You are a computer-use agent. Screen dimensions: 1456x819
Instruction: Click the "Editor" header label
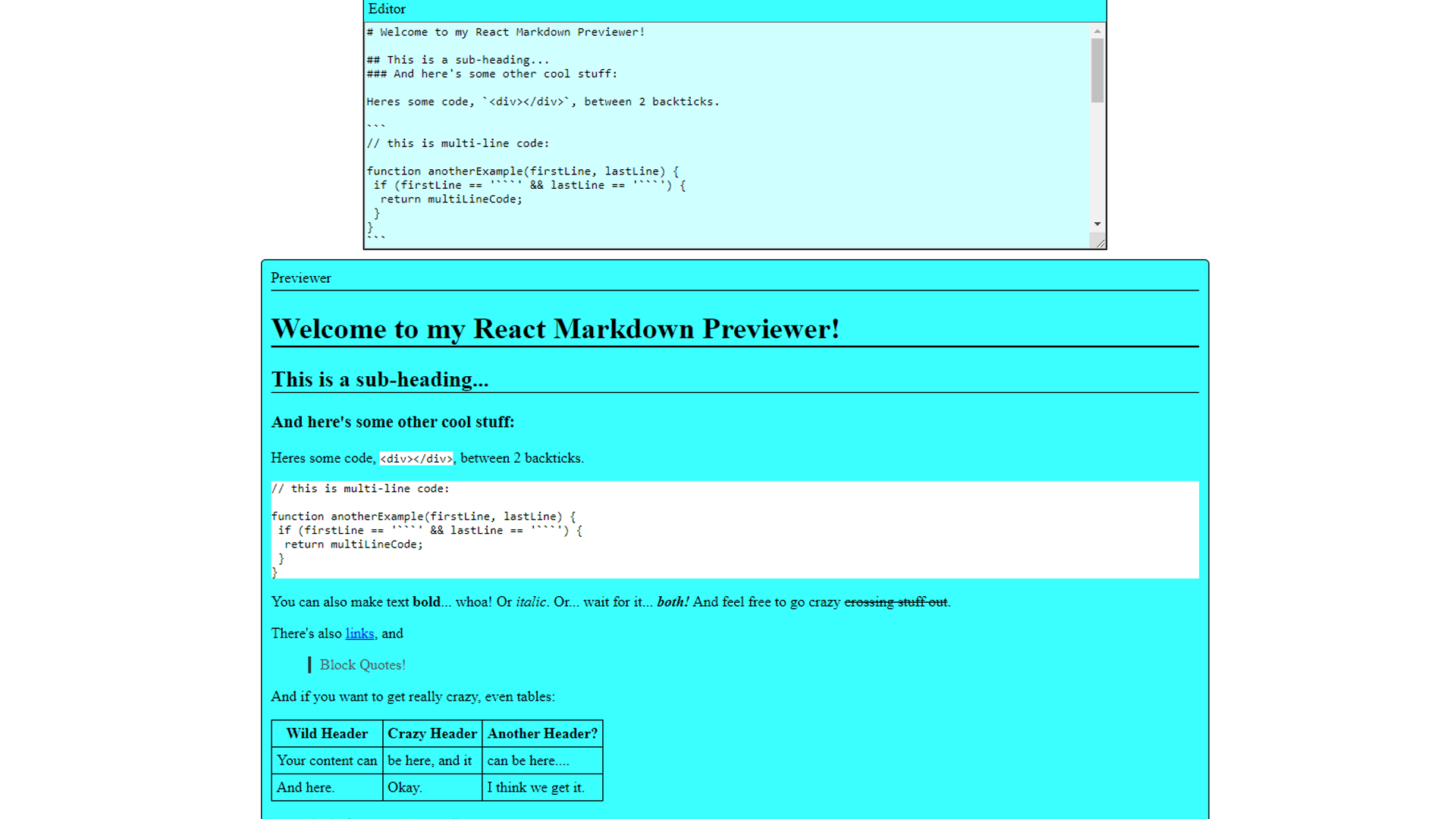tap(387, 9)
